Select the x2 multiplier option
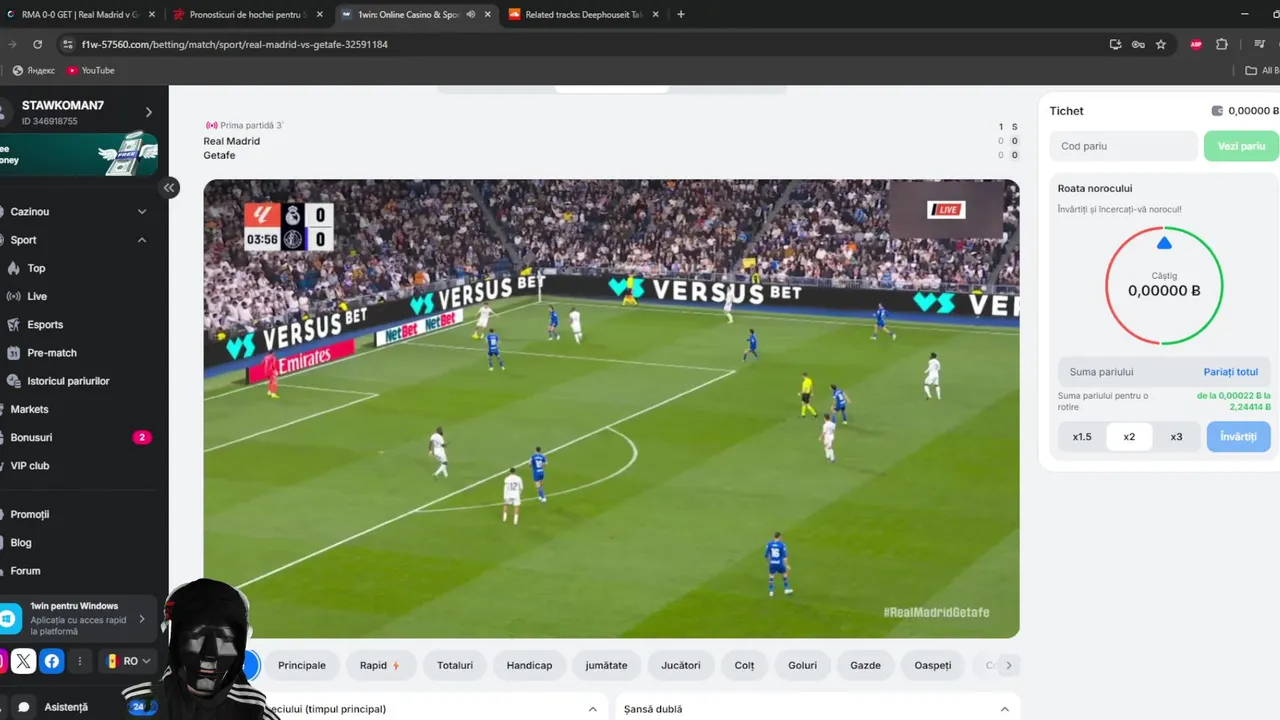The image size is (1280, 720). tap(1129, 437)
